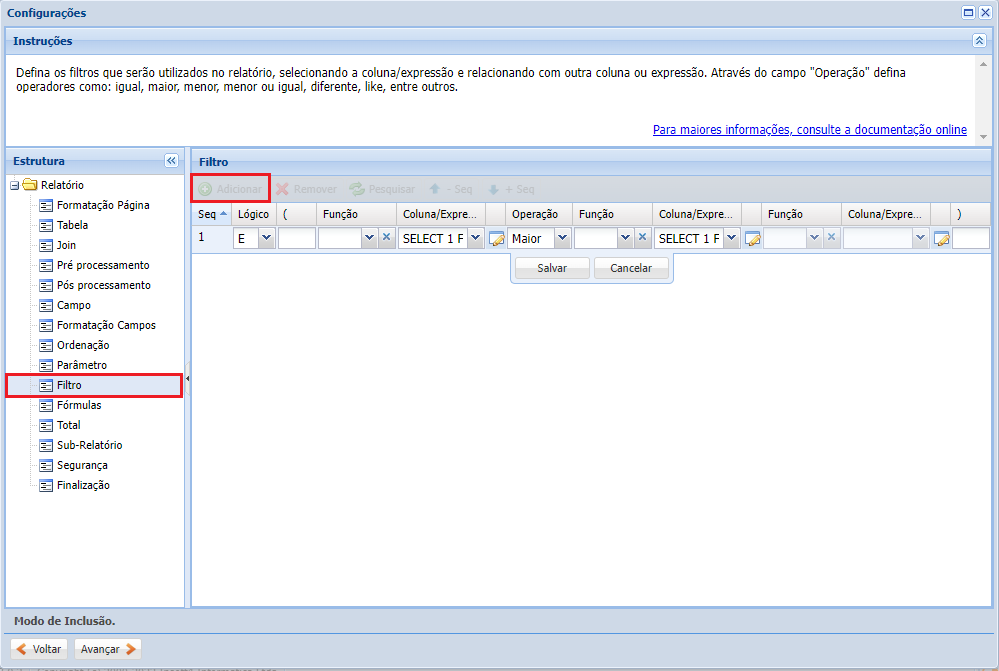999x671 pixels.
Task: Click the opening parenthesis input field
Action: [x=296, y=238]
